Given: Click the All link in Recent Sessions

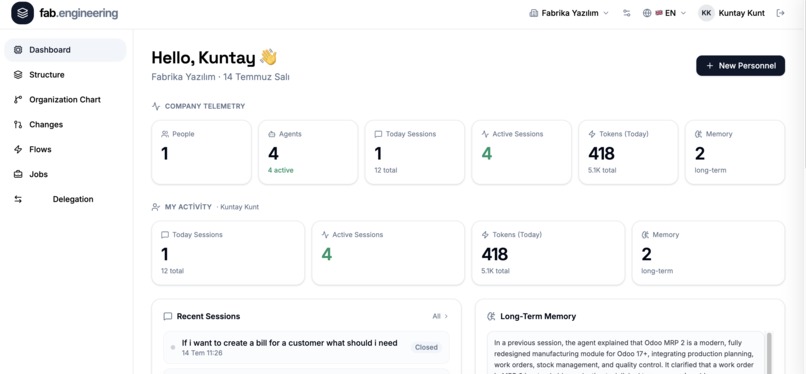Looking at the screenshot, I should coord(440,316).
